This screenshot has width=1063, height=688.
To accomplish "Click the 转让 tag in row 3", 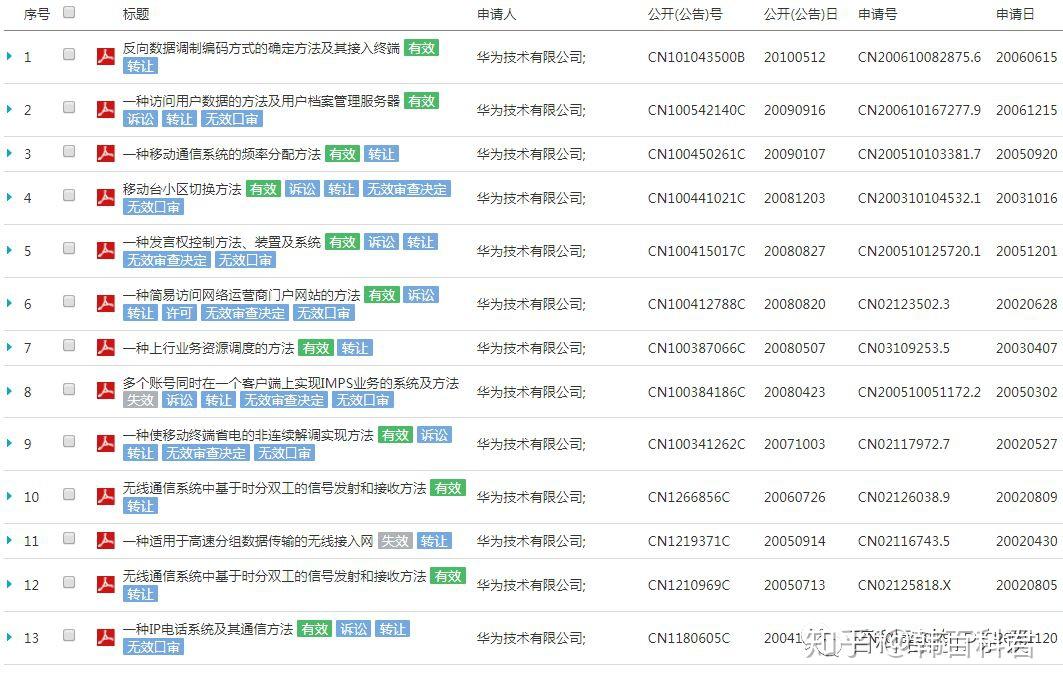I will (381, 154).
